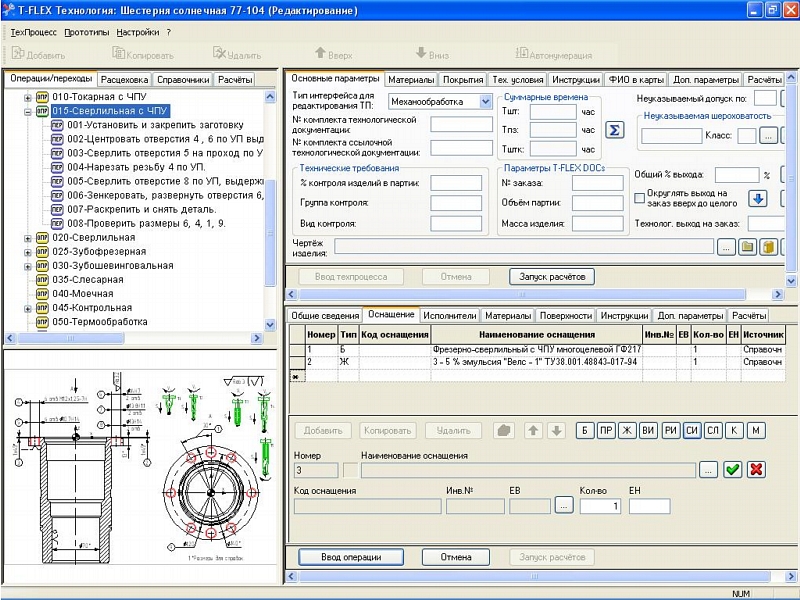Screen dimensions: 800x600
Task: Click the down arrow in equipment toolbar
Action: click(x=557, y=431)
